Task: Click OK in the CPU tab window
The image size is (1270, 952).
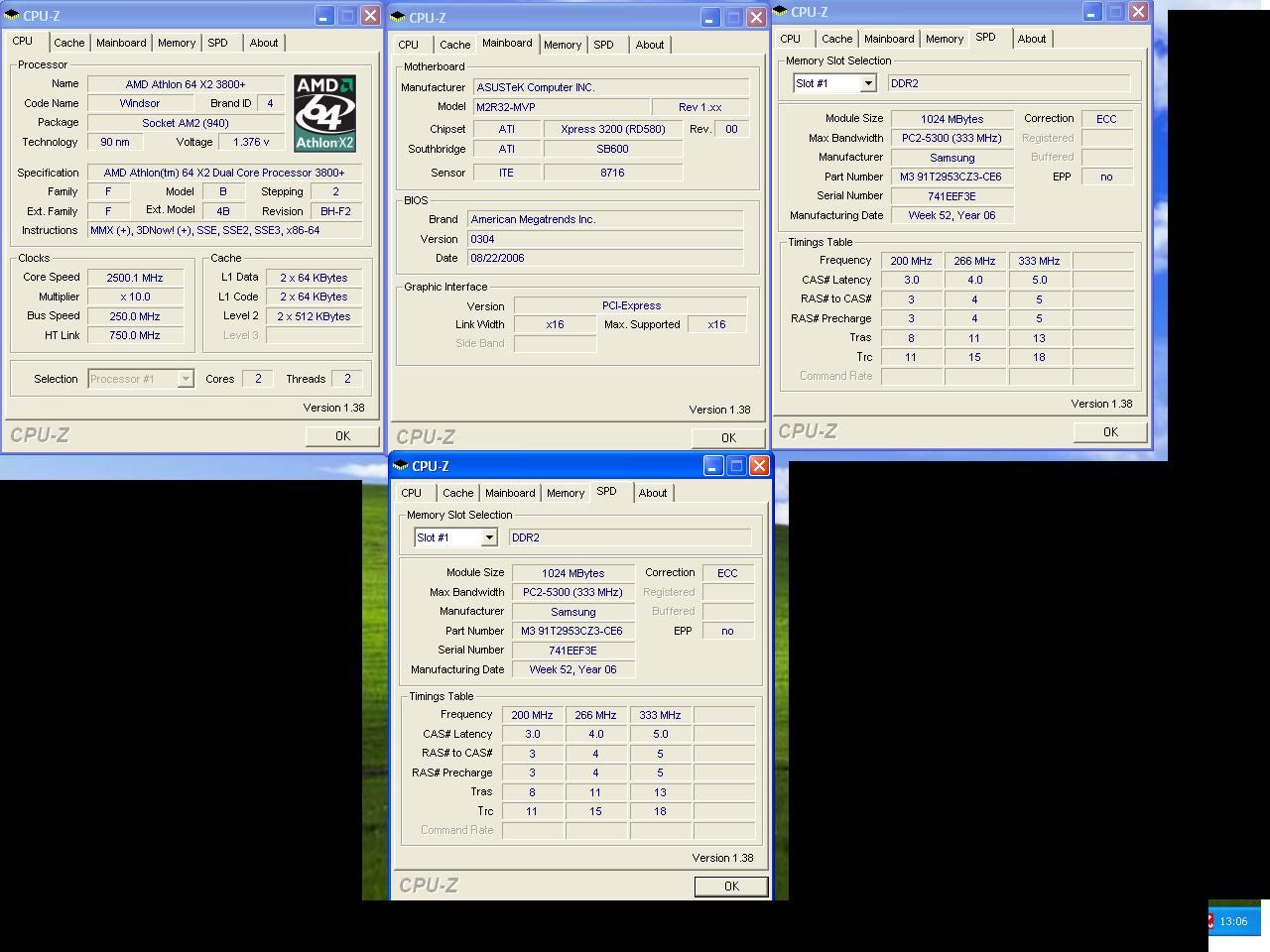Action: 342,436
